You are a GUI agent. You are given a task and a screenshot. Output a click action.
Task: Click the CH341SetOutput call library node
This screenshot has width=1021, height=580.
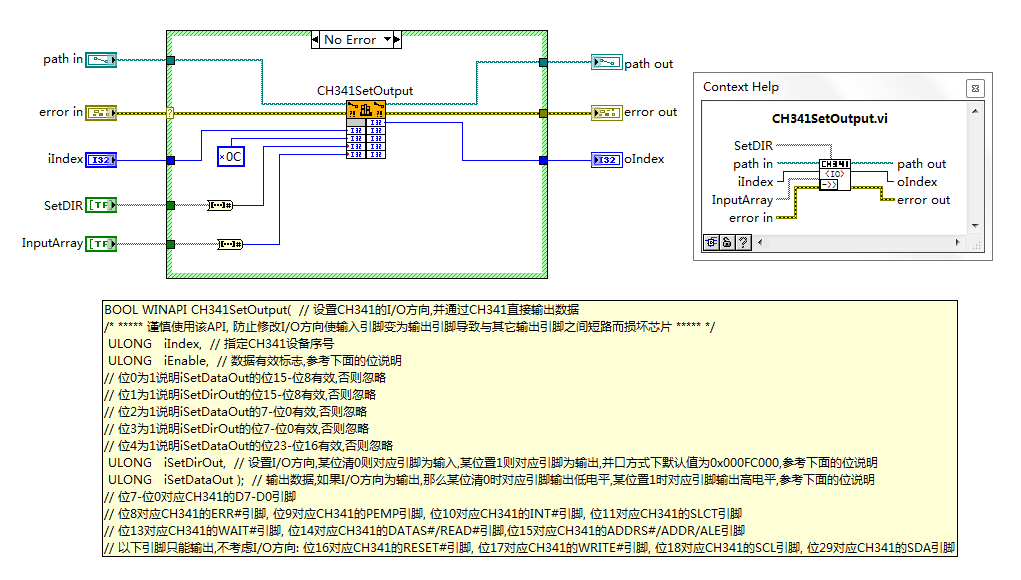point(366,130)
